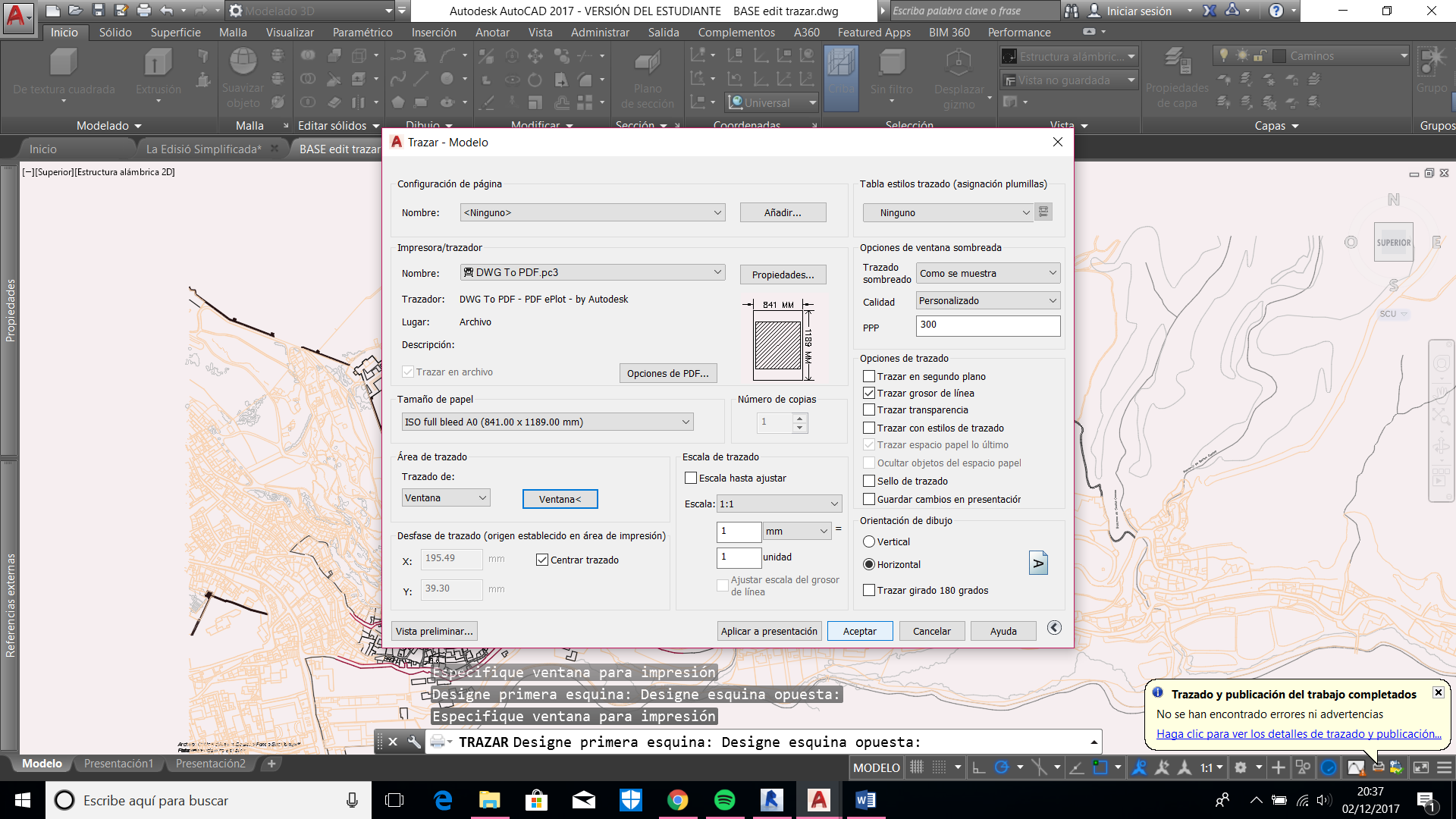Open Propiedades de capa icon
The width and height of the screenshot is (1456, 819).
[x=1177, y=61]
